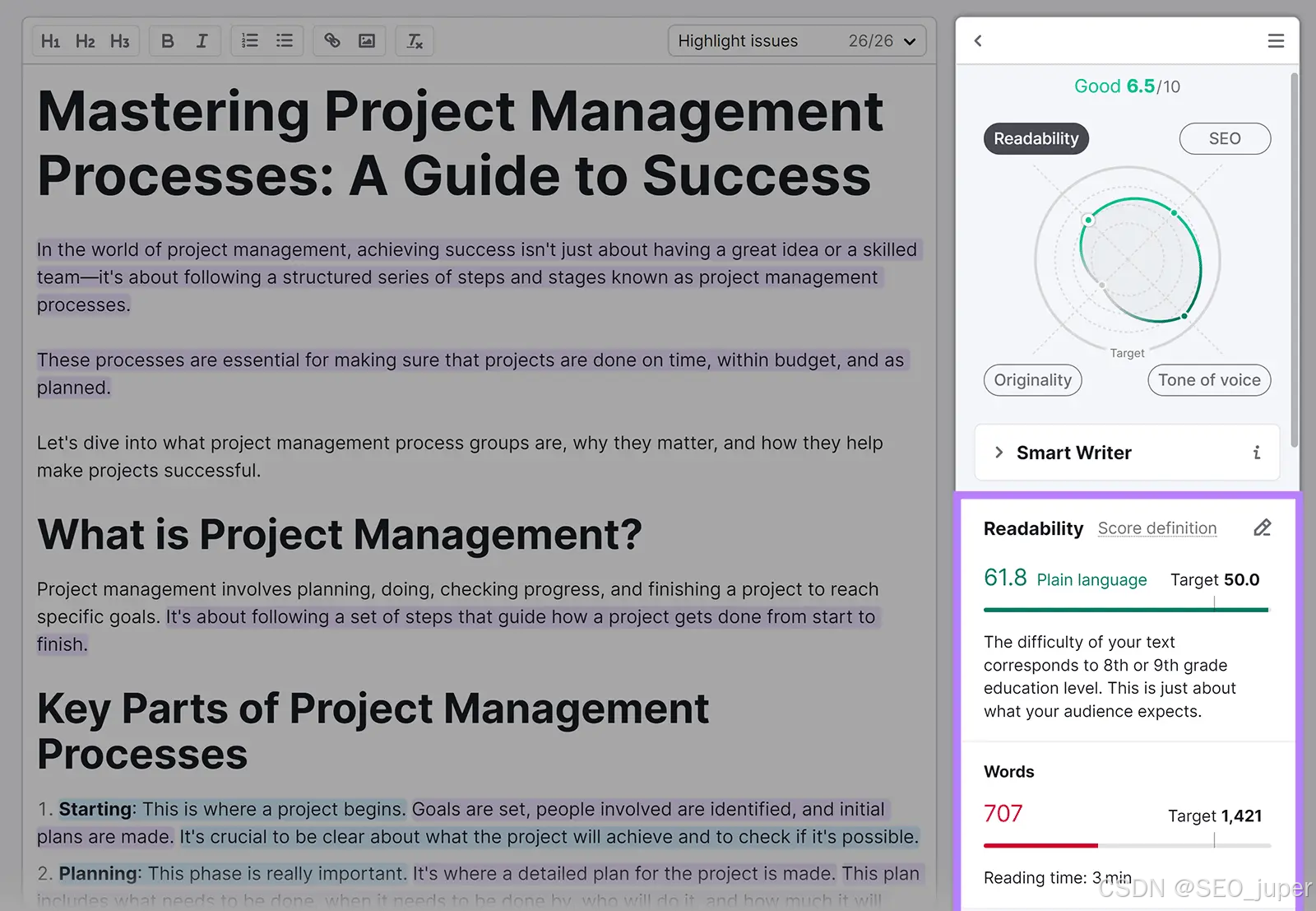Click the readability score progress bar
This screenshot has height=911, width=1316.
(1127, 610)
